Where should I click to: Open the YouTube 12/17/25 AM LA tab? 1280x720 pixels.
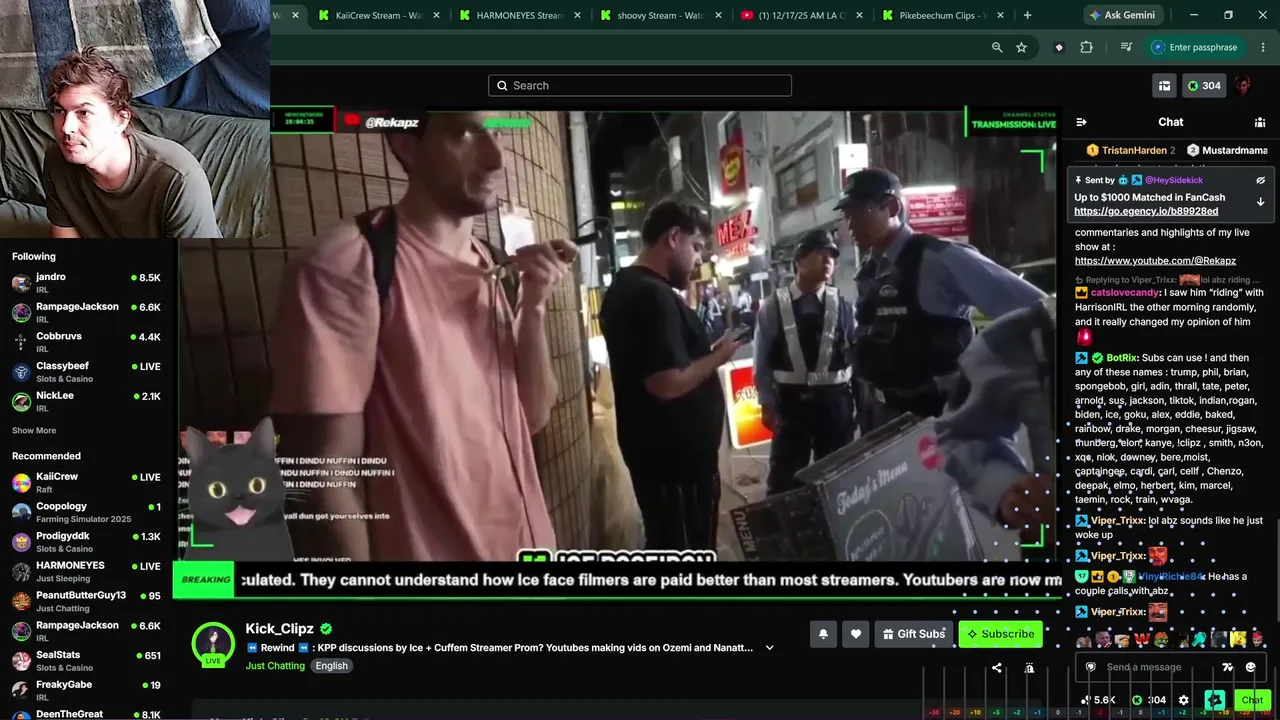click(x=801, y=15)
